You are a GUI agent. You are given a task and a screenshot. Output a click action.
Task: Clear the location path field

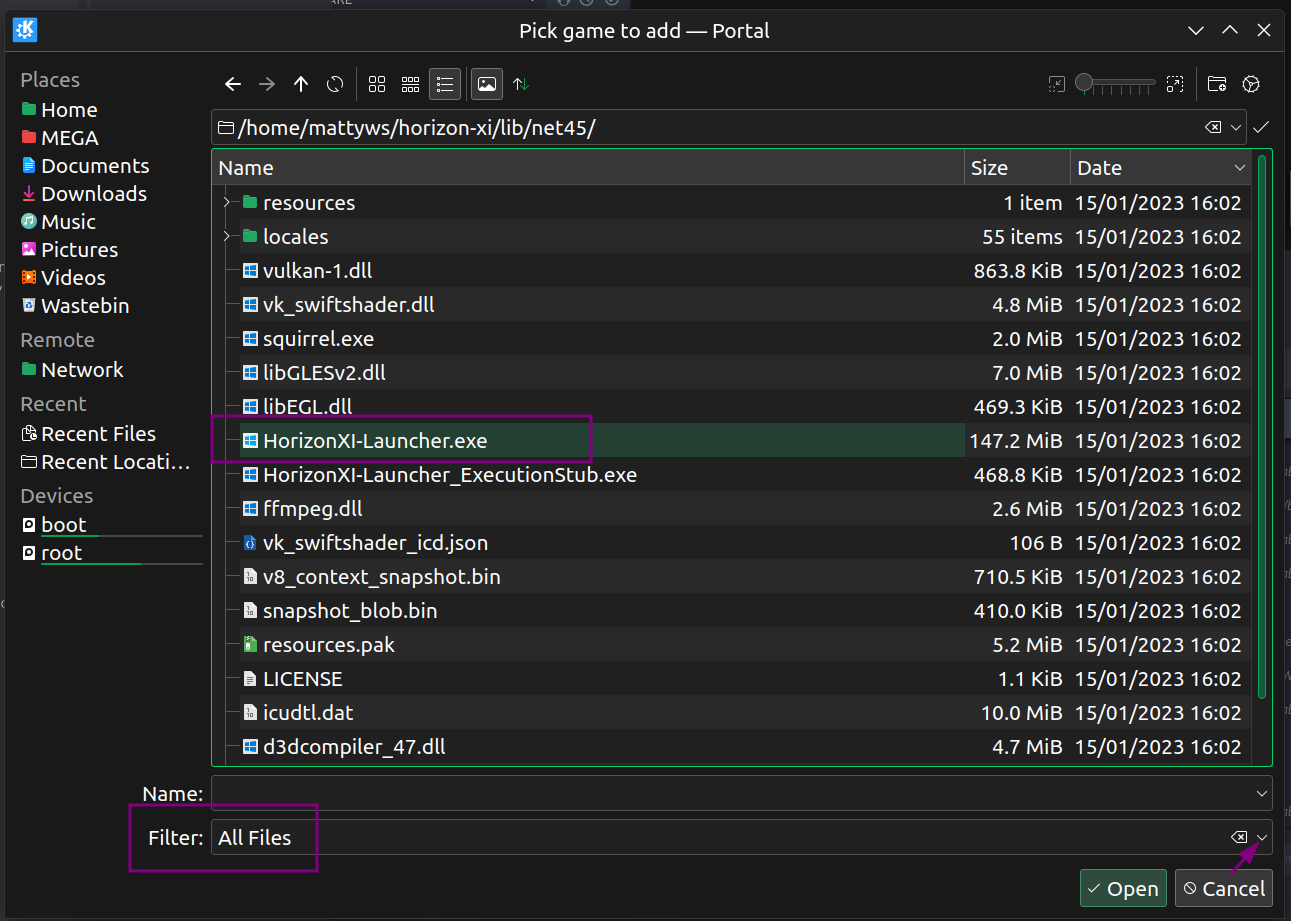tap(1212, 127)
